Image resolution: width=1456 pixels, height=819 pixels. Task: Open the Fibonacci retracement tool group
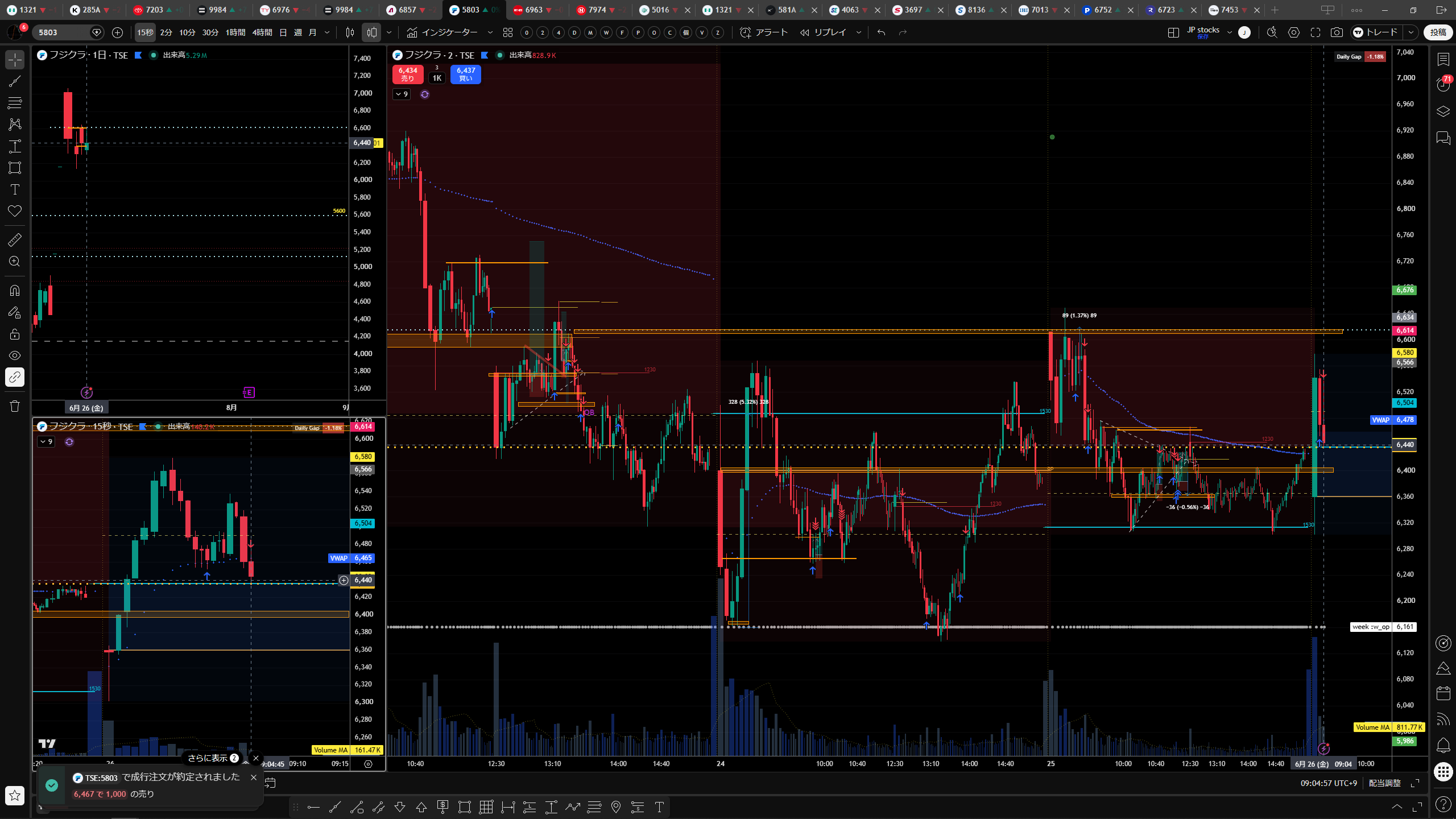[15, 102]
